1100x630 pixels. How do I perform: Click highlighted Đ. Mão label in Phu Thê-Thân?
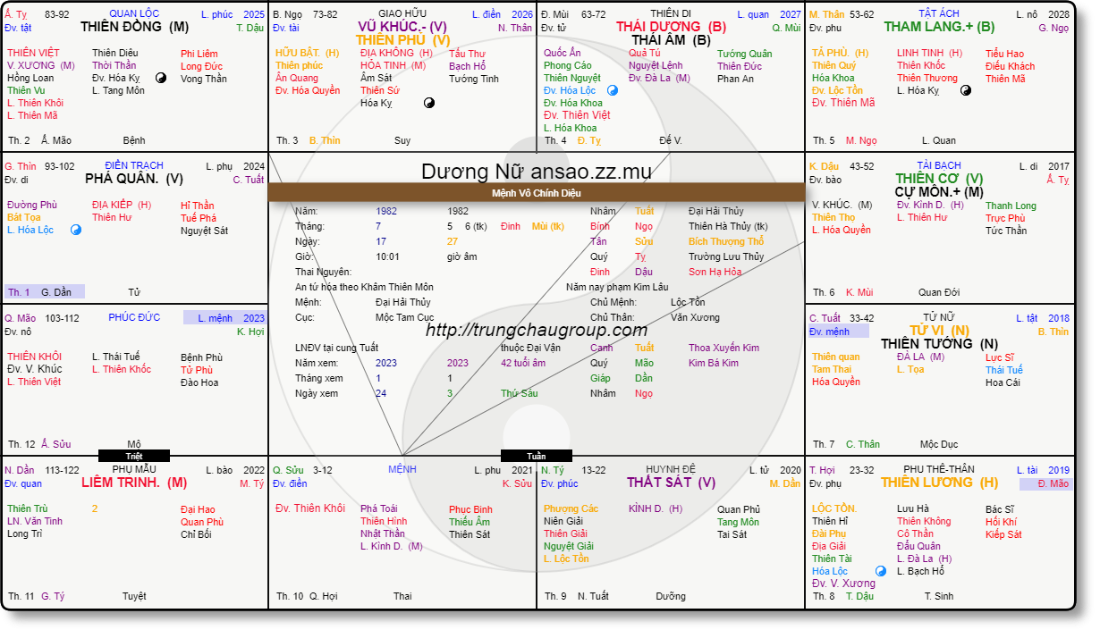click(1046, 484)
